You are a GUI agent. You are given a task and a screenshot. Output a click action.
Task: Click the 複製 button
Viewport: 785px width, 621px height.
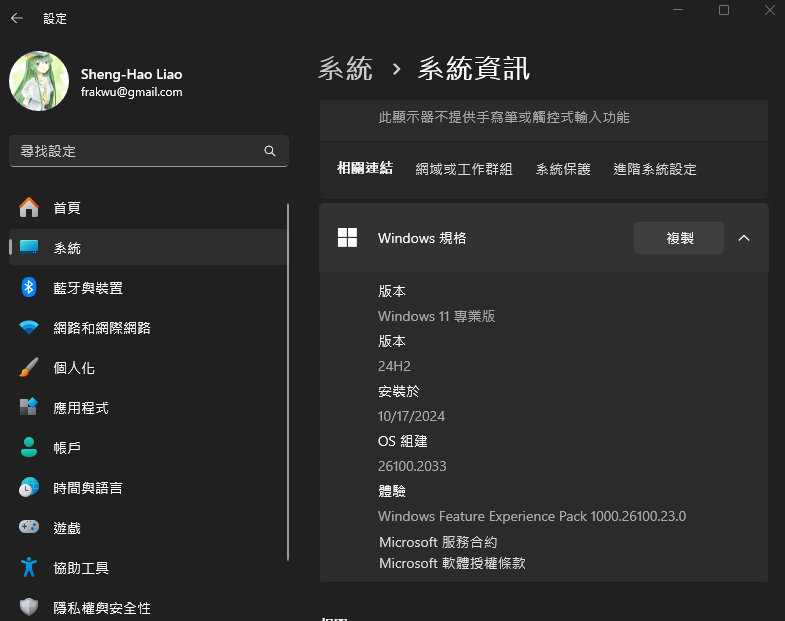pyautogui.click(x=679, y=238)
